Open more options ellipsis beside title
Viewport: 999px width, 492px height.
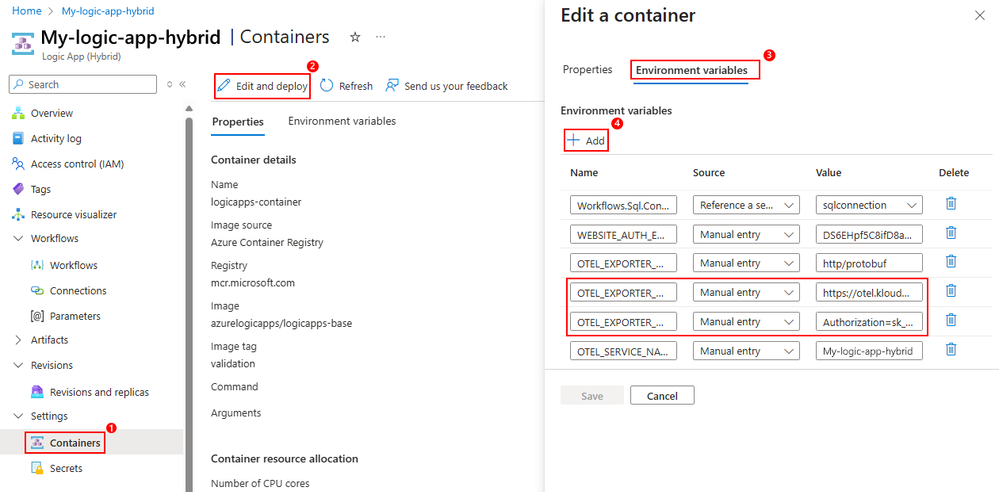tap(380, 37)
